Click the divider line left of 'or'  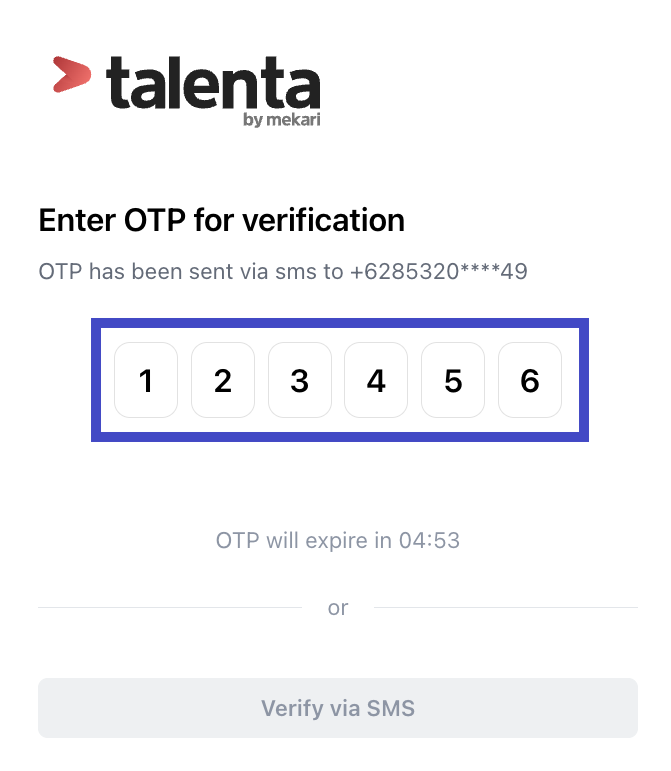pyautogui.click(x=170, y=608)
